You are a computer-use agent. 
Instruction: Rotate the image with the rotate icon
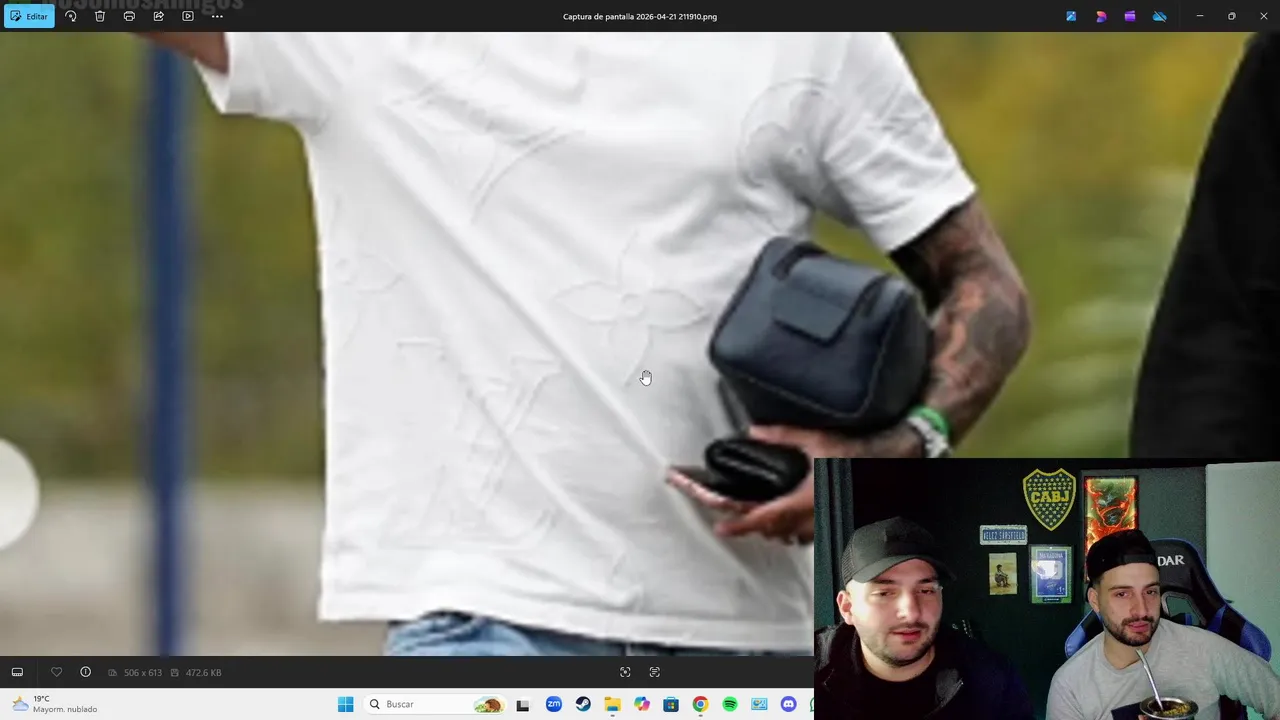[71, 16]
